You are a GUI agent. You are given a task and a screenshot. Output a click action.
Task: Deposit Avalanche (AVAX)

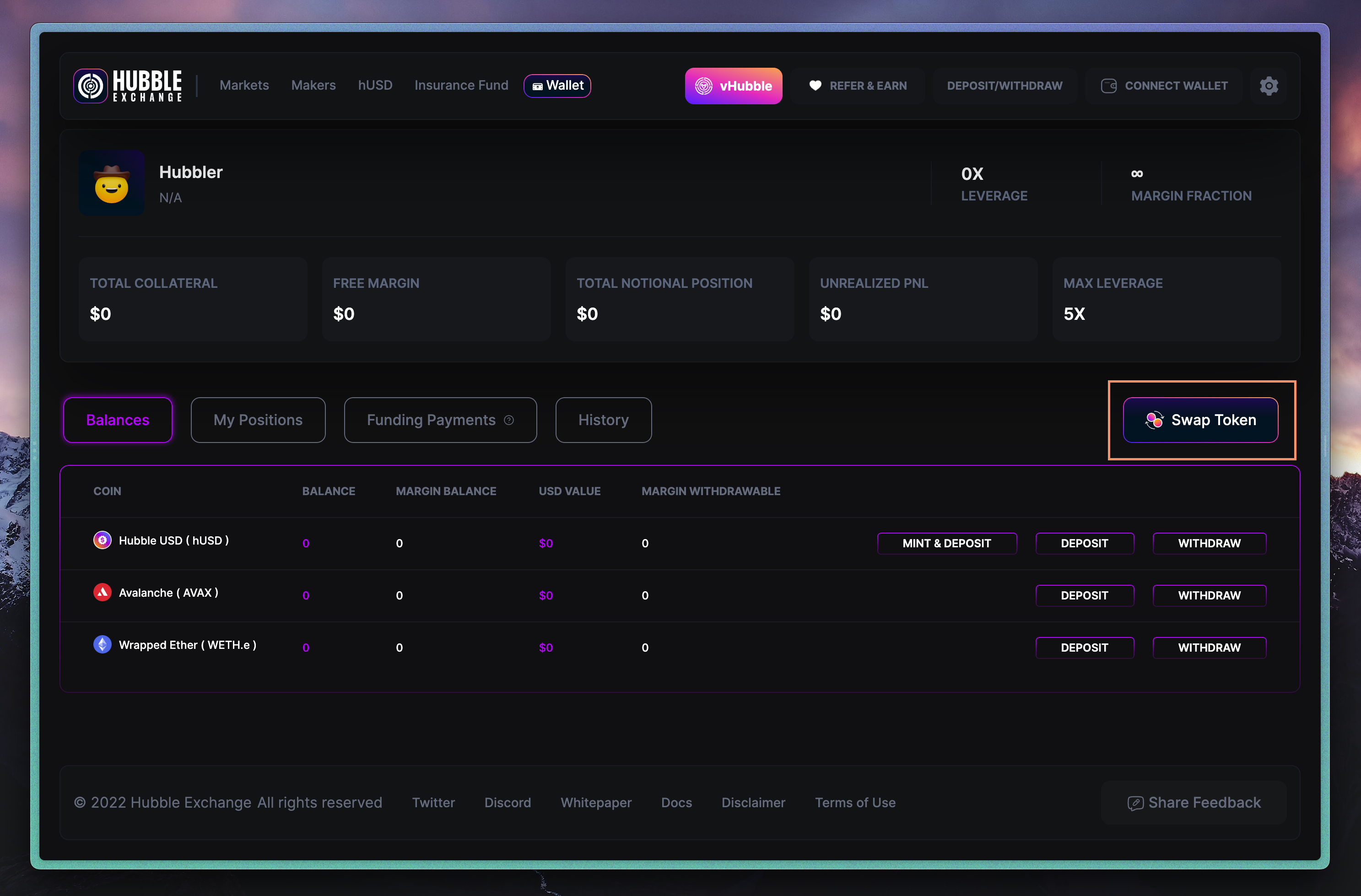pos(1084,595)
